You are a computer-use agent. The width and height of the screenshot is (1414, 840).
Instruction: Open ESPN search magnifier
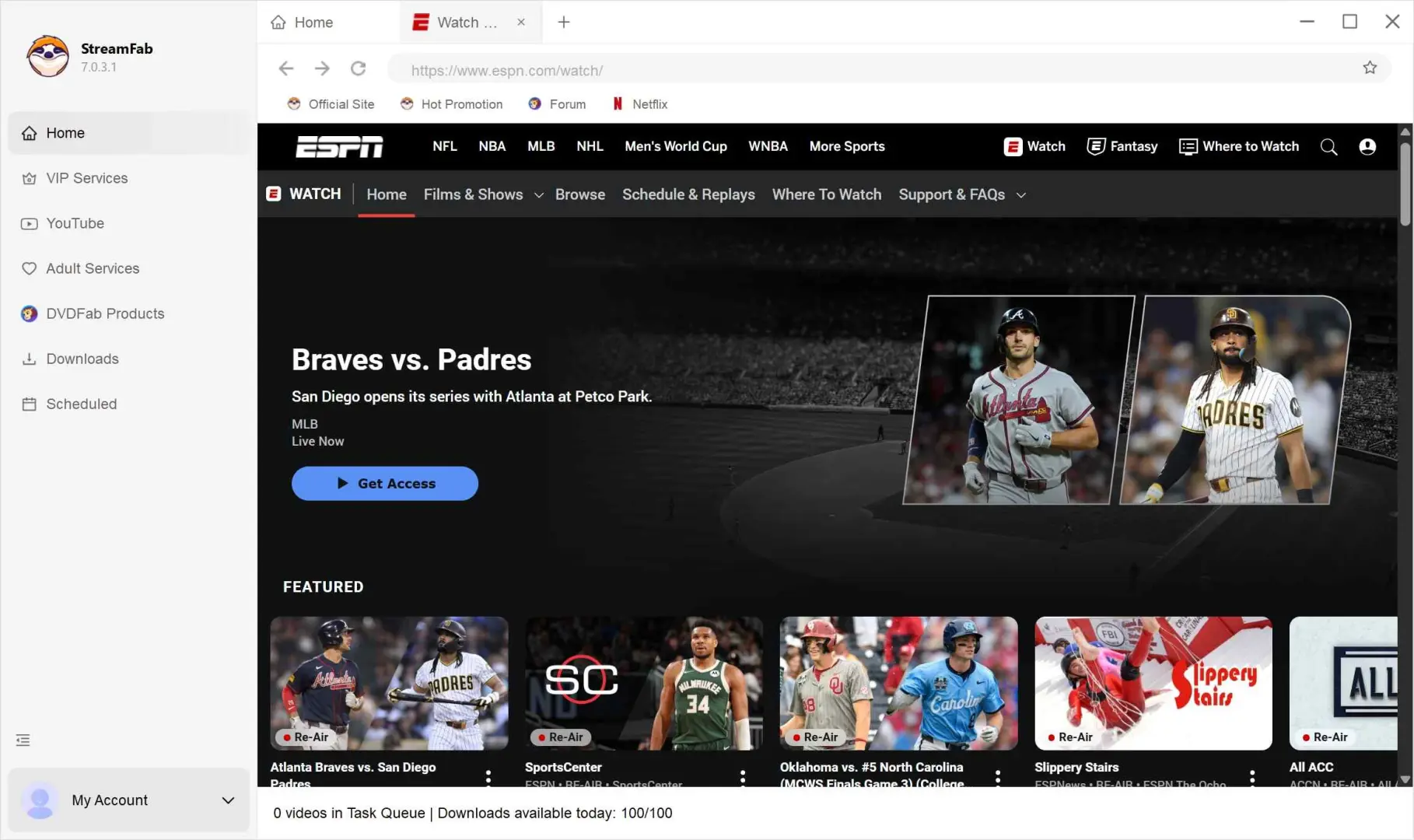[x=1328, y=147]
